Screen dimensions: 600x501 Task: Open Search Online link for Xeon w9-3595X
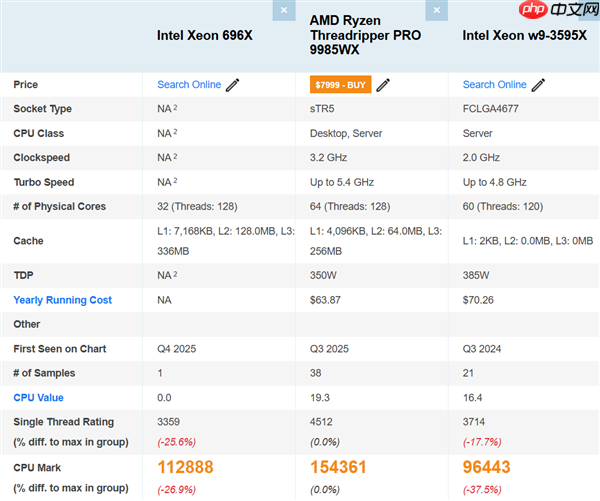495,85
